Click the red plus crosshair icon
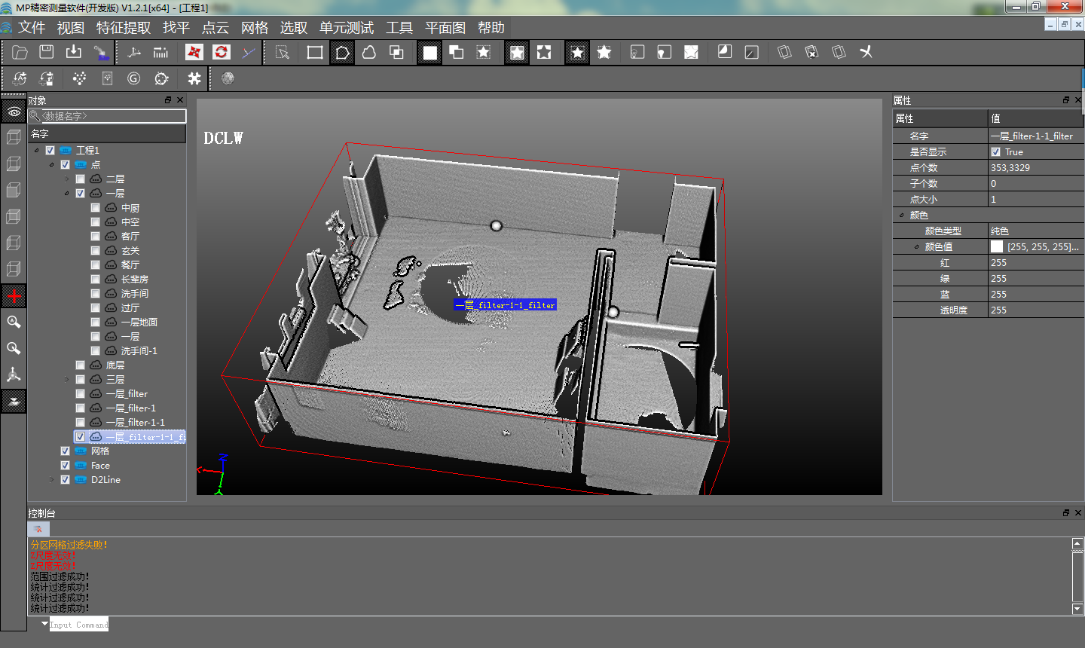 [x=14, y=297]
